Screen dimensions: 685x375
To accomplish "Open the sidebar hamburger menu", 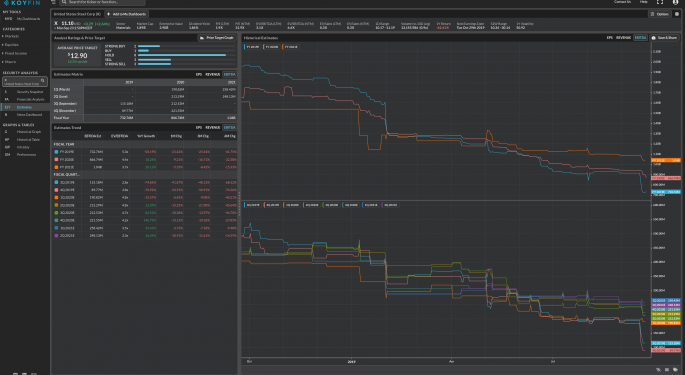I will point(53,2).
